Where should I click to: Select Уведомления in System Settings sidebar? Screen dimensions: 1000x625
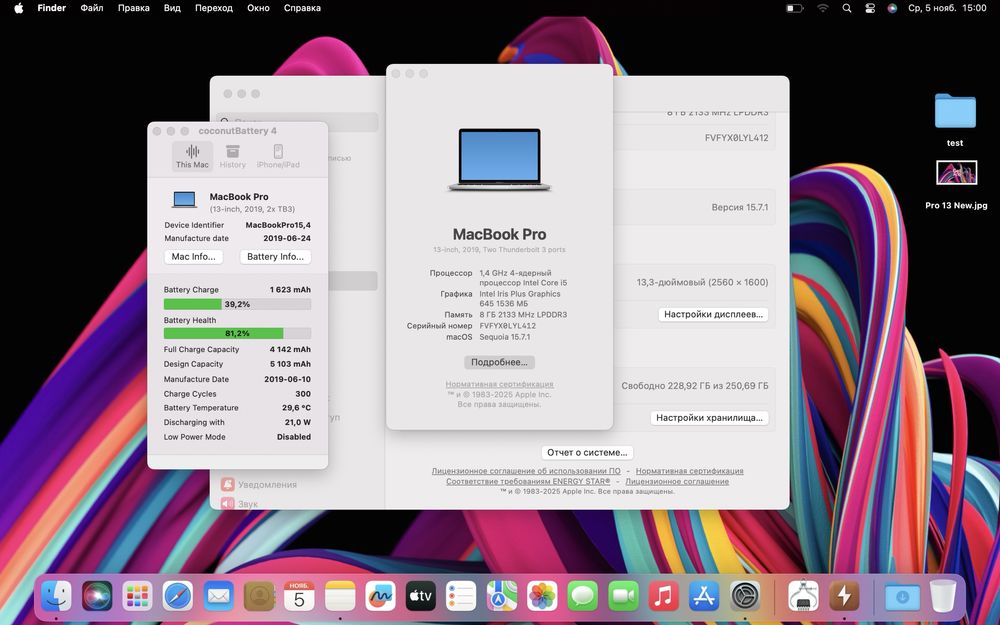tap(259, 485)
